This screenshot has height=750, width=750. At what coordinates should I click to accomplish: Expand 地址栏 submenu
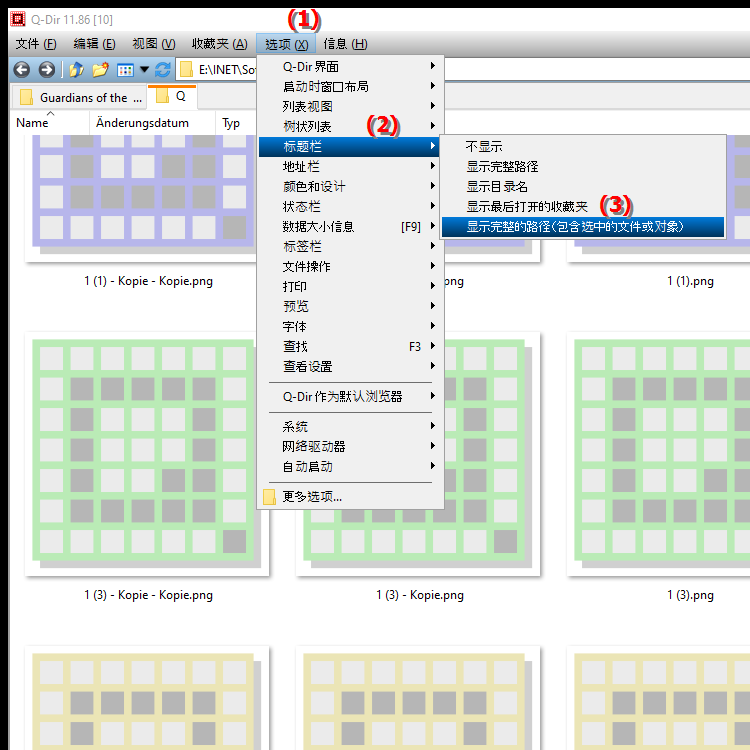(x=351, y=166)
